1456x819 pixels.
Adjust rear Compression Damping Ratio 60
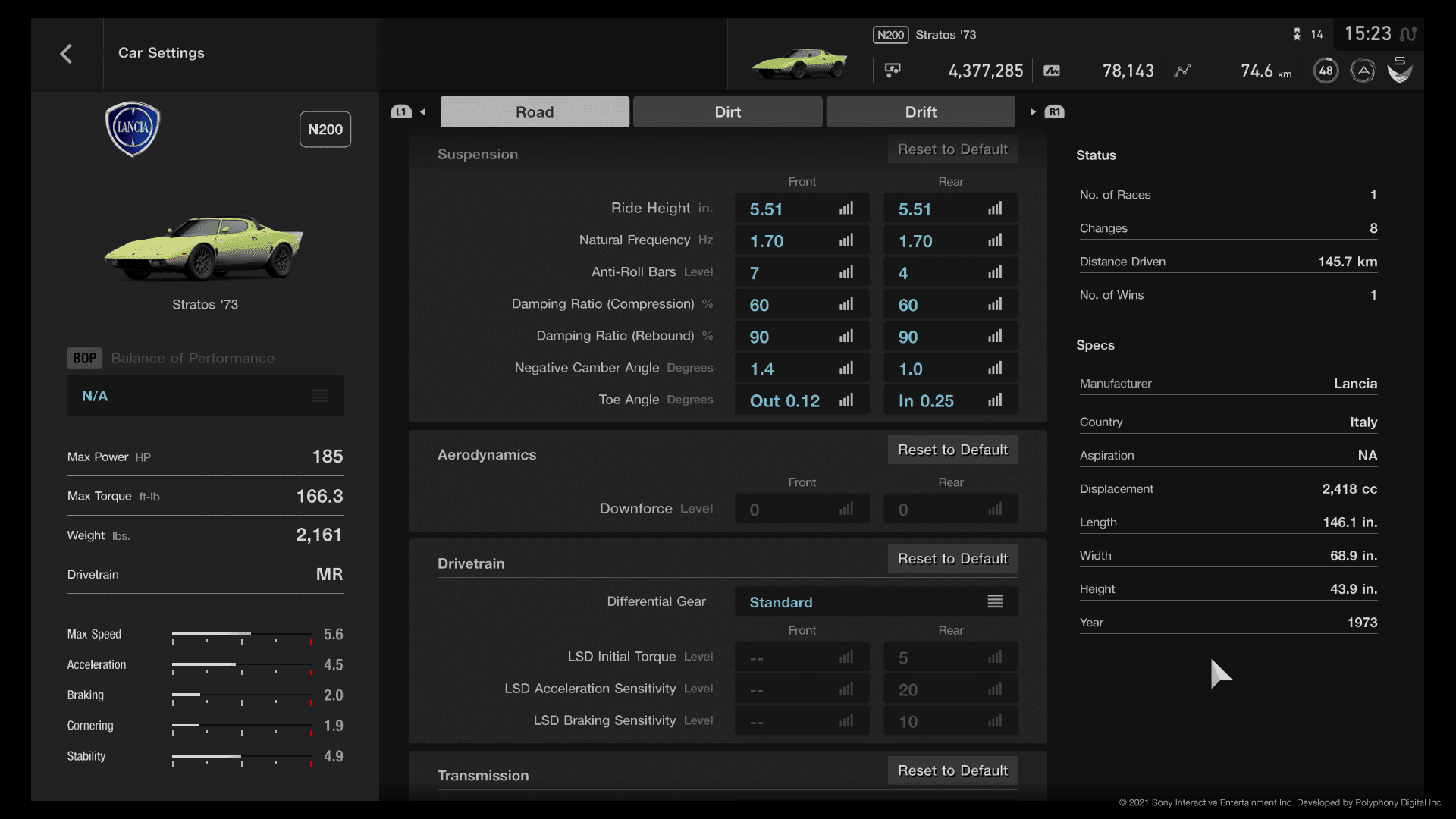951,304
